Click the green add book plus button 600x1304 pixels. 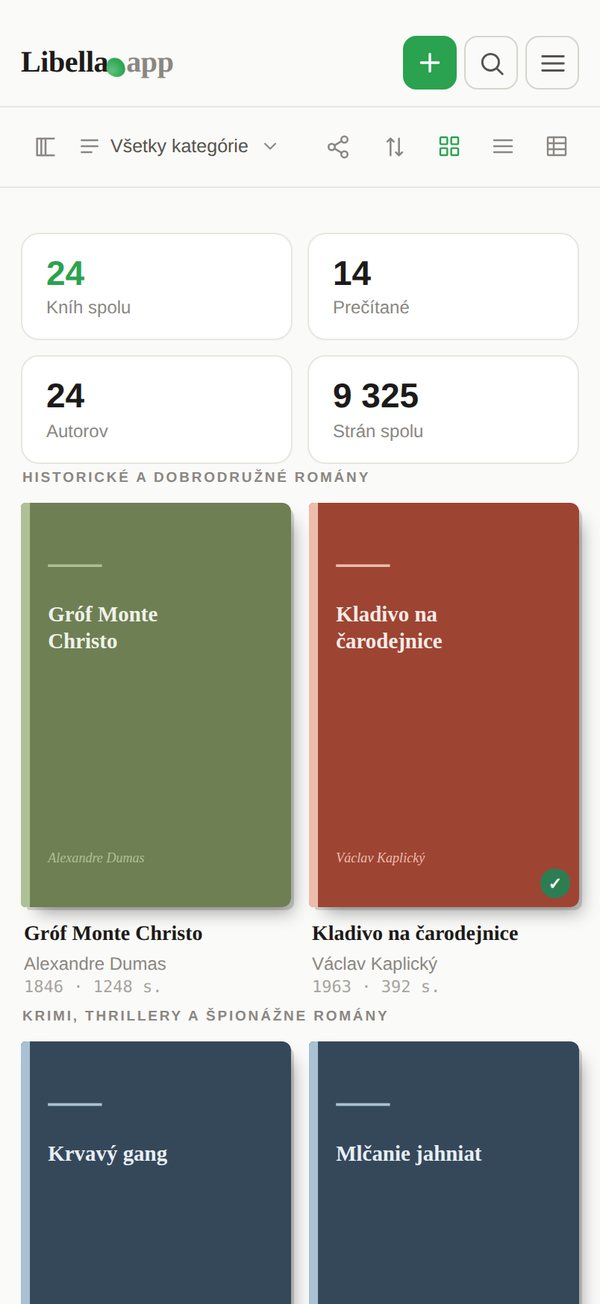430,63
